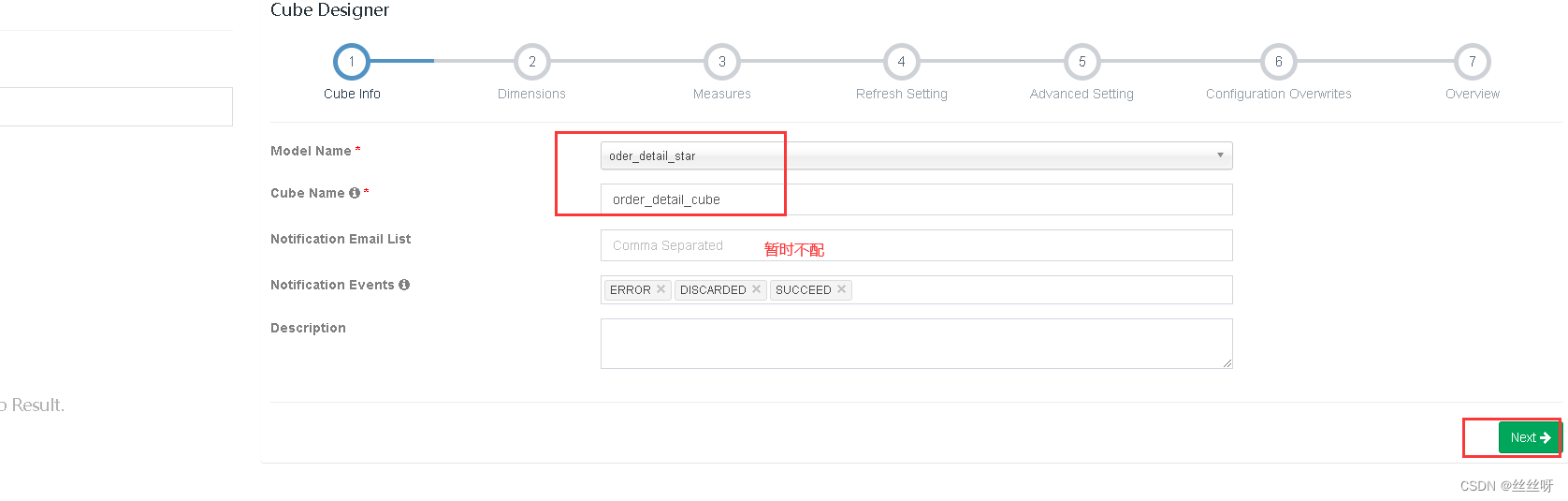Go to step 7 Overview

point(1473,62)
